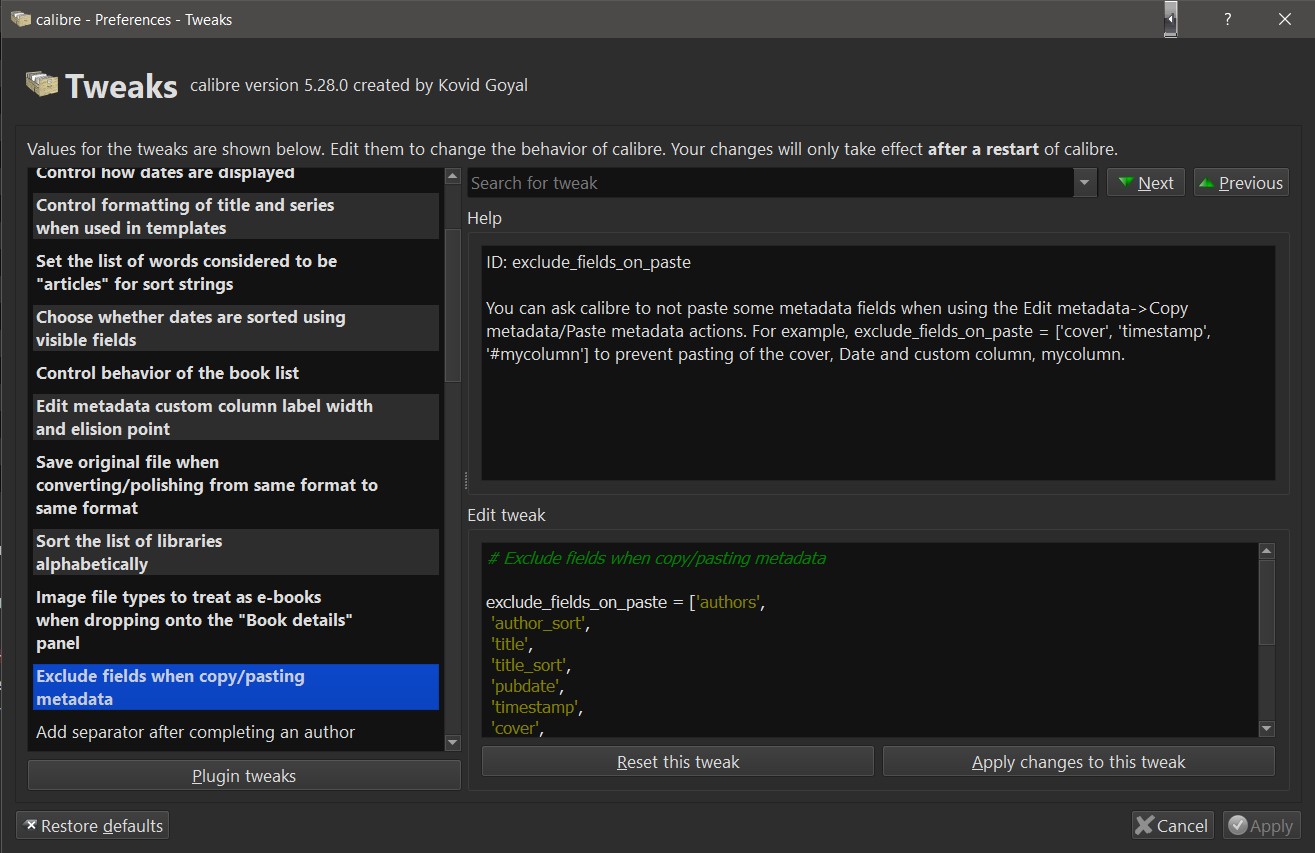Click Reset this tweak button

(x=678, y=762)
